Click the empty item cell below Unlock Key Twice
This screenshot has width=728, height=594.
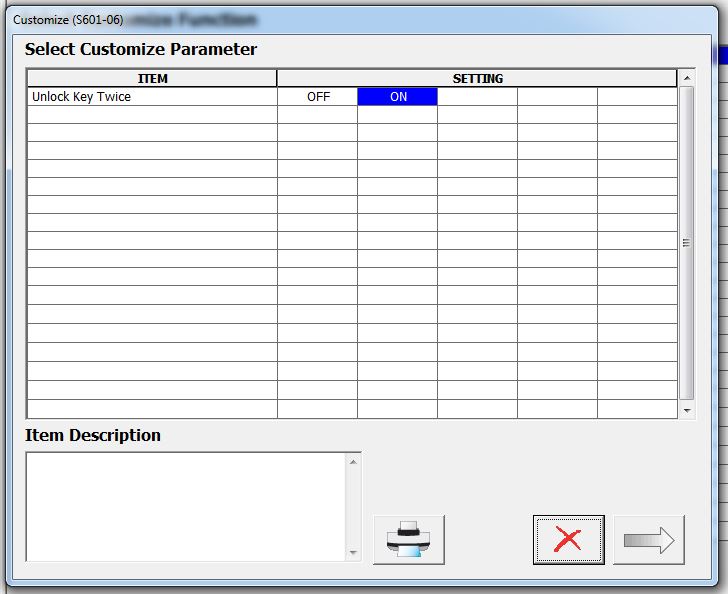point(152,115)
